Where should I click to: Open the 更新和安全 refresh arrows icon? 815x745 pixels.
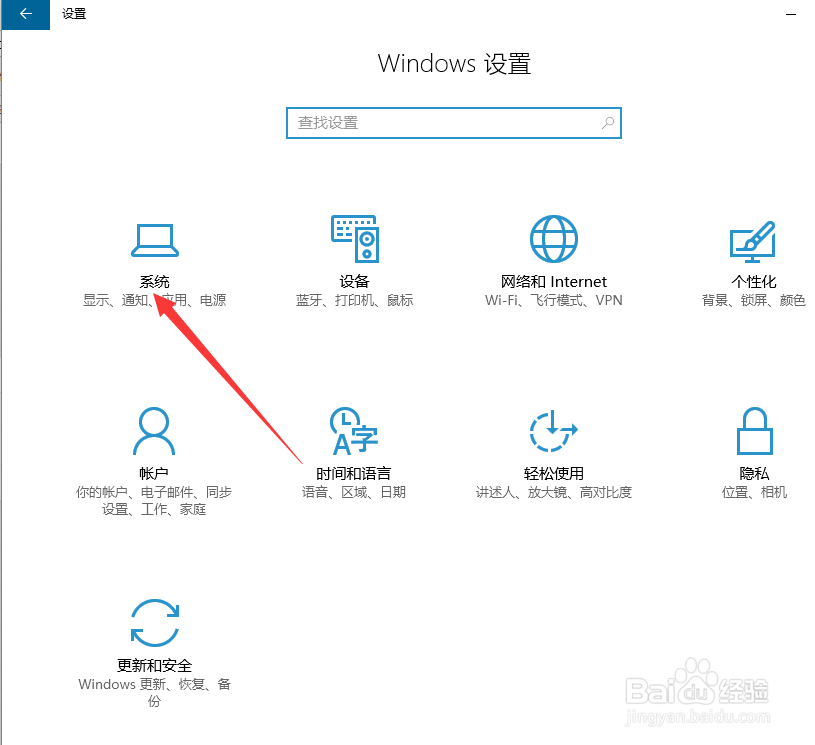pos(155,623)
